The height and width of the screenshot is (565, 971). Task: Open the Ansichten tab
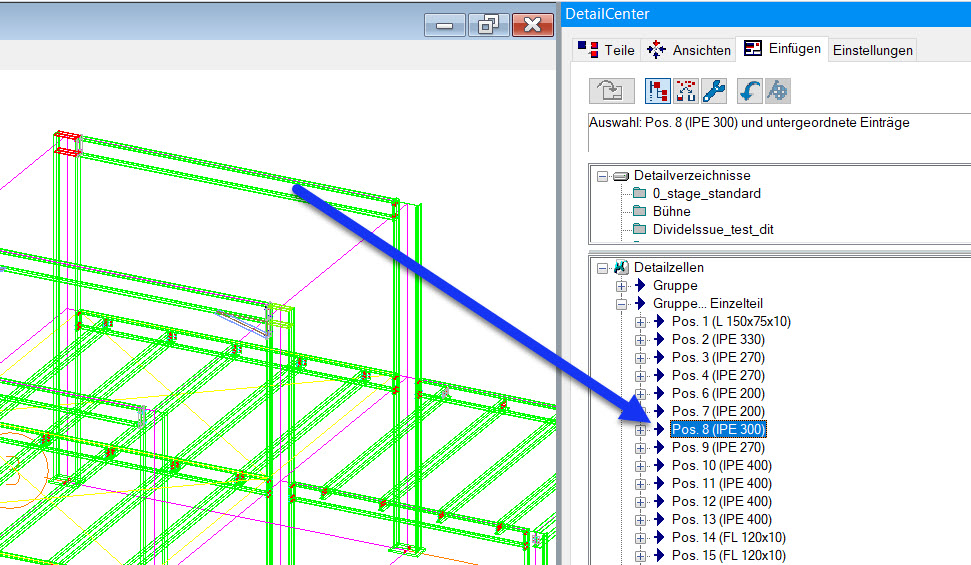pos(689,50)
